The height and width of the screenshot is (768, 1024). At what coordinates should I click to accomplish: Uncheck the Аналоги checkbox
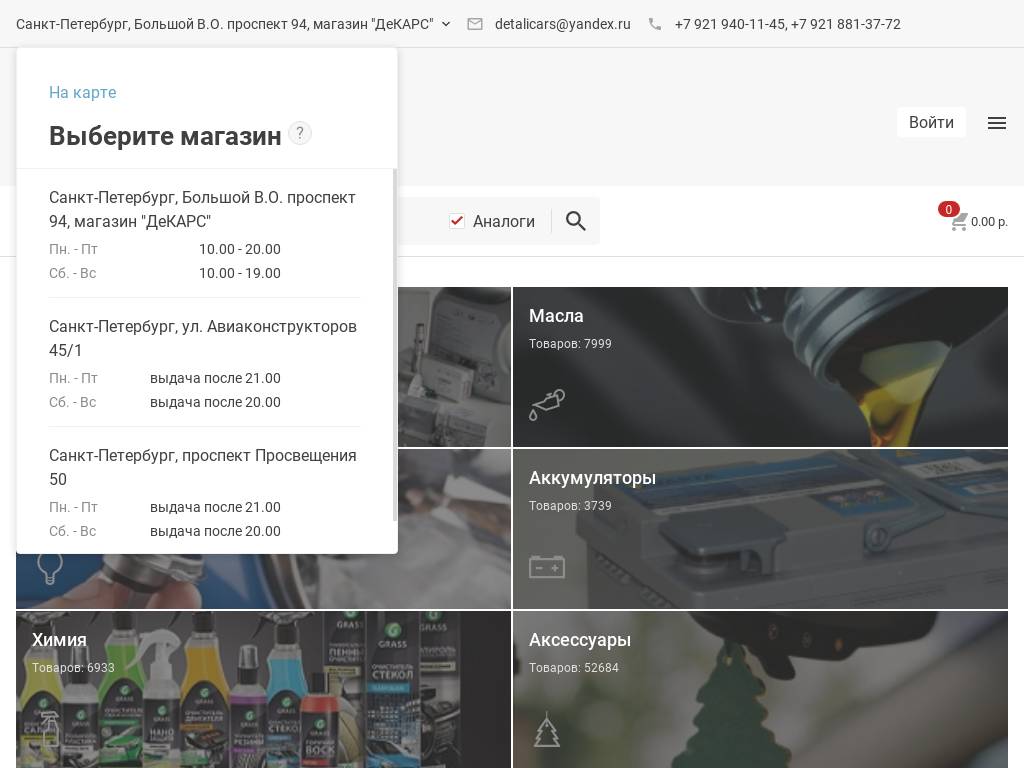pos(457,221)
